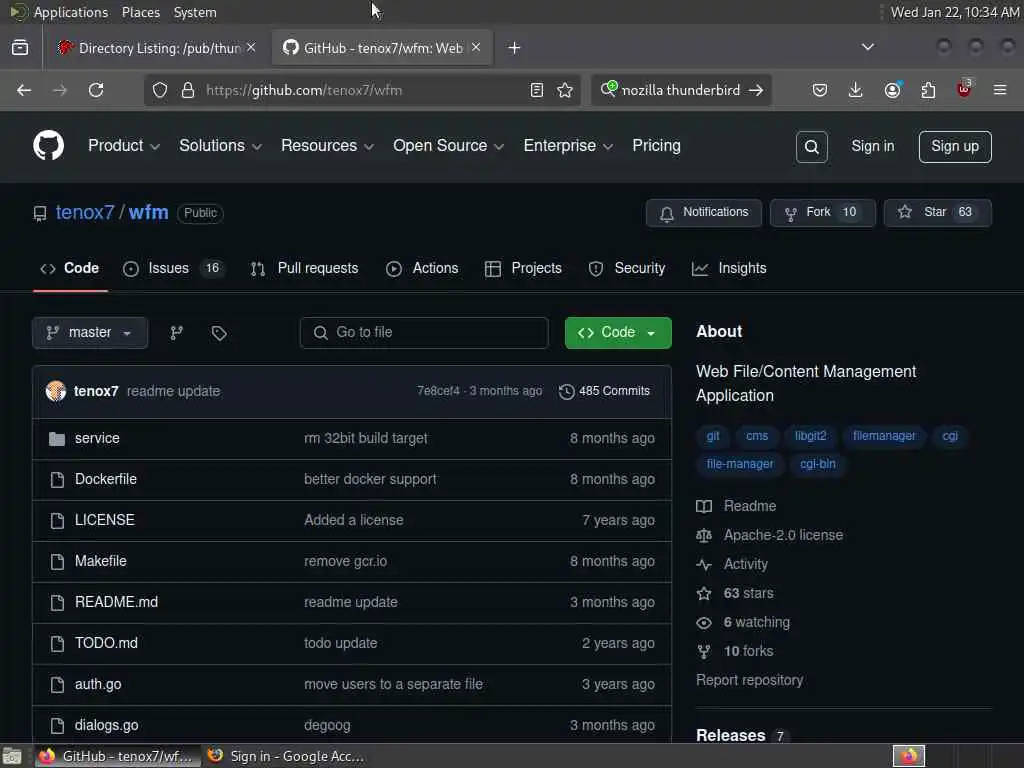Screen dimensions: 1024x768
Task: Click the GitHub Octocat logo
Action: click(48, 146)
